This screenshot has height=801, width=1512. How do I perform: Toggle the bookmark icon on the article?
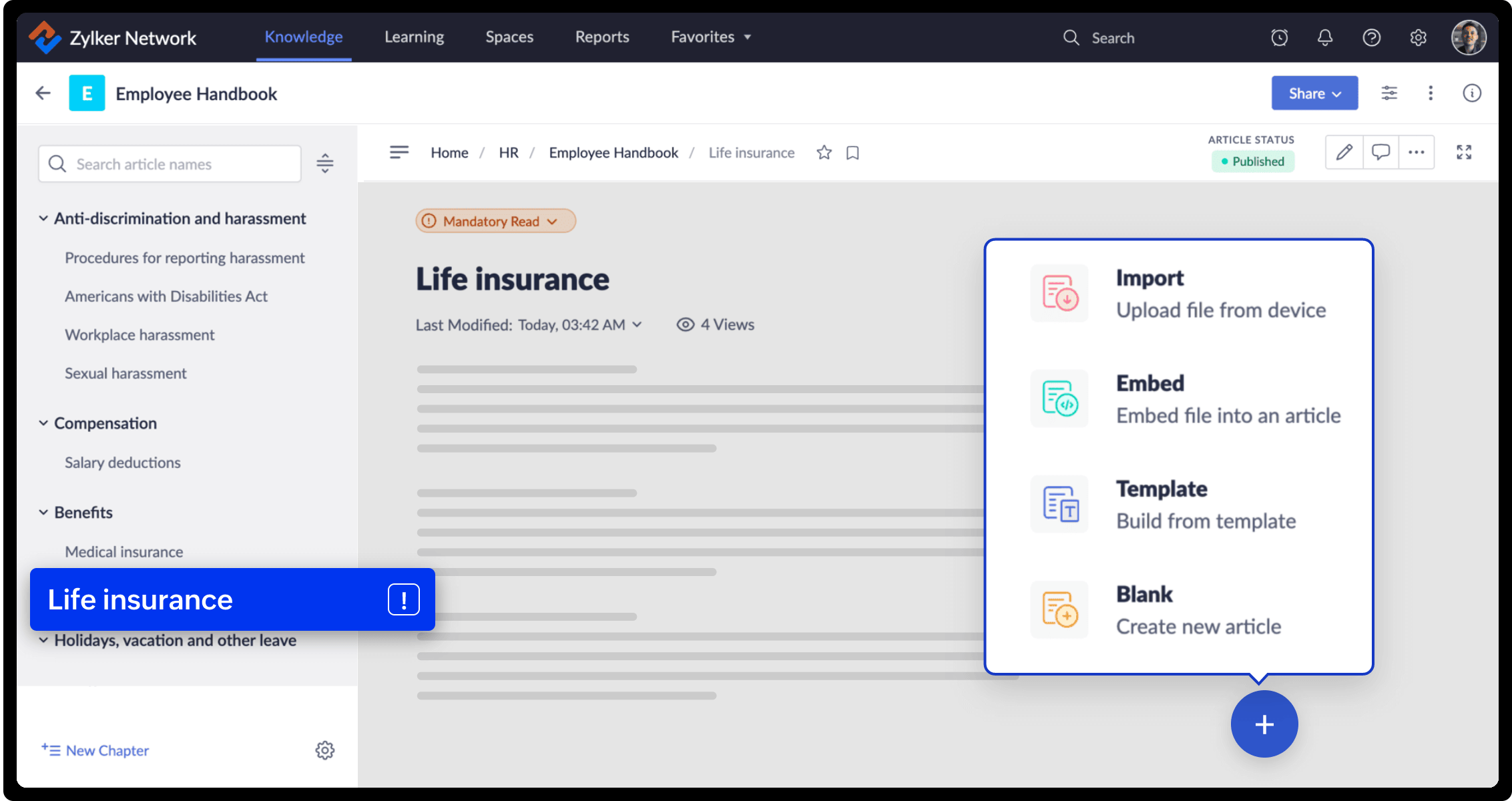point(852,152)
